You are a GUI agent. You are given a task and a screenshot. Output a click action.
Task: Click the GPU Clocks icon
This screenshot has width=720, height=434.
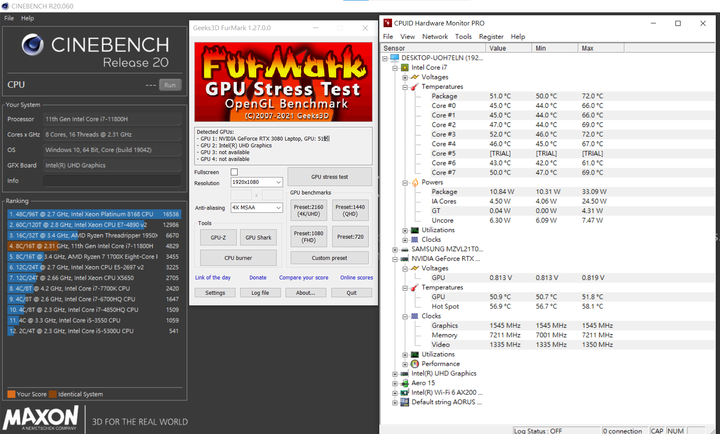[415, 316]
